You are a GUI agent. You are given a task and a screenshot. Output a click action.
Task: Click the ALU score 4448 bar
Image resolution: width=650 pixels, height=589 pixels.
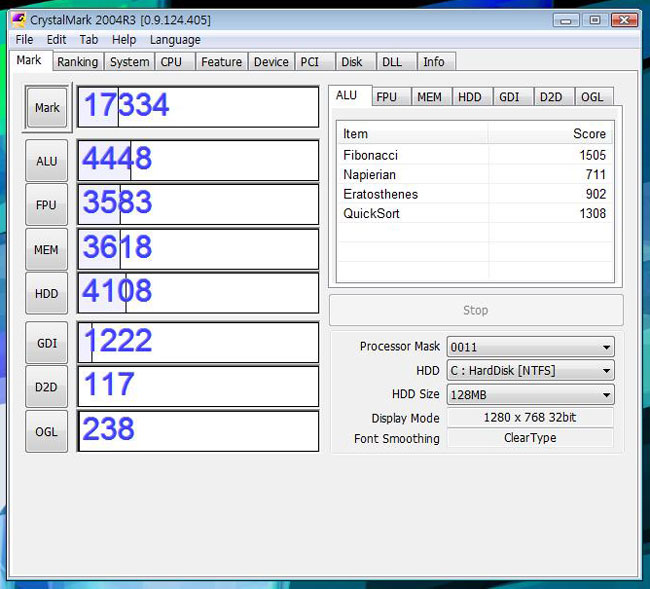[x=198, y=160]
